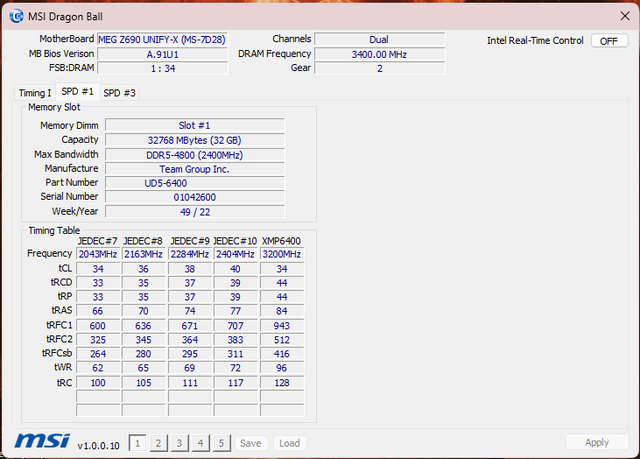640x459 pixels.
Task: Switch to the Timing I tab
Action: pyautogui.click(x=35, y=93)
